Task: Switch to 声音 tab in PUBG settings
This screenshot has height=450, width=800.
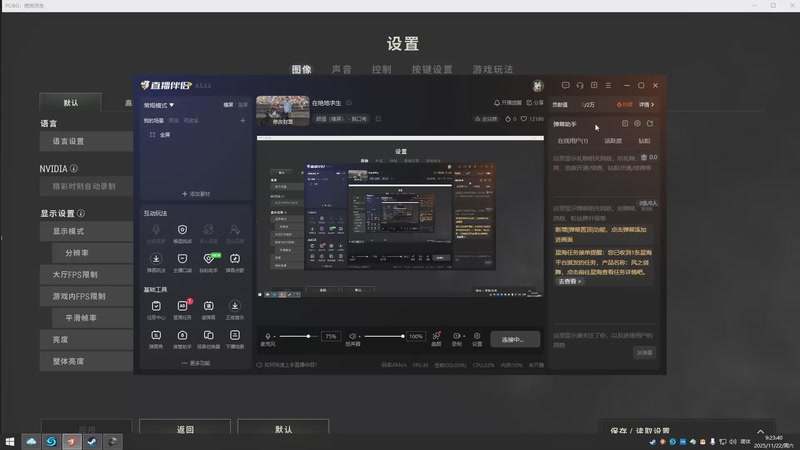Action: [x=341, y=69]
